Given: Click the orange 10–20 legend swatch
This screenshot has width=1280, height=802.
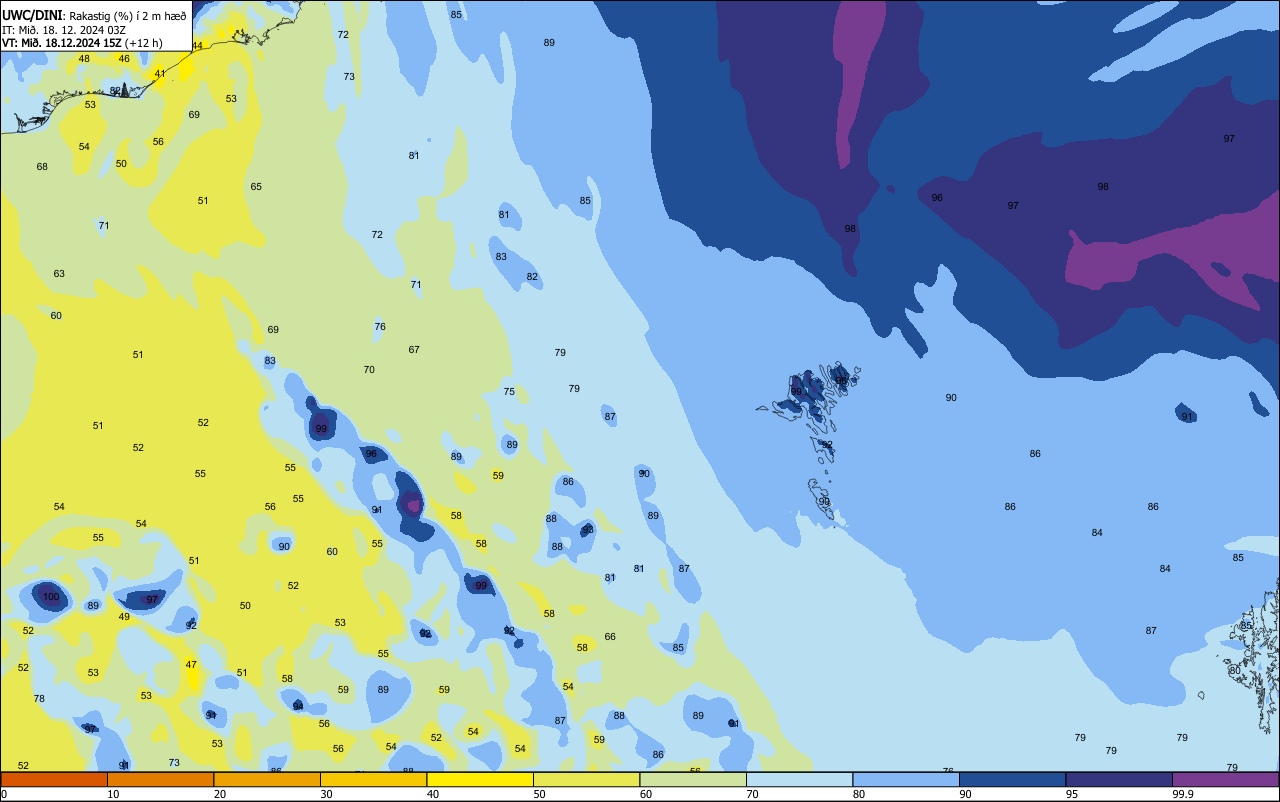Looking at the screenshot, I should (160, 779).
